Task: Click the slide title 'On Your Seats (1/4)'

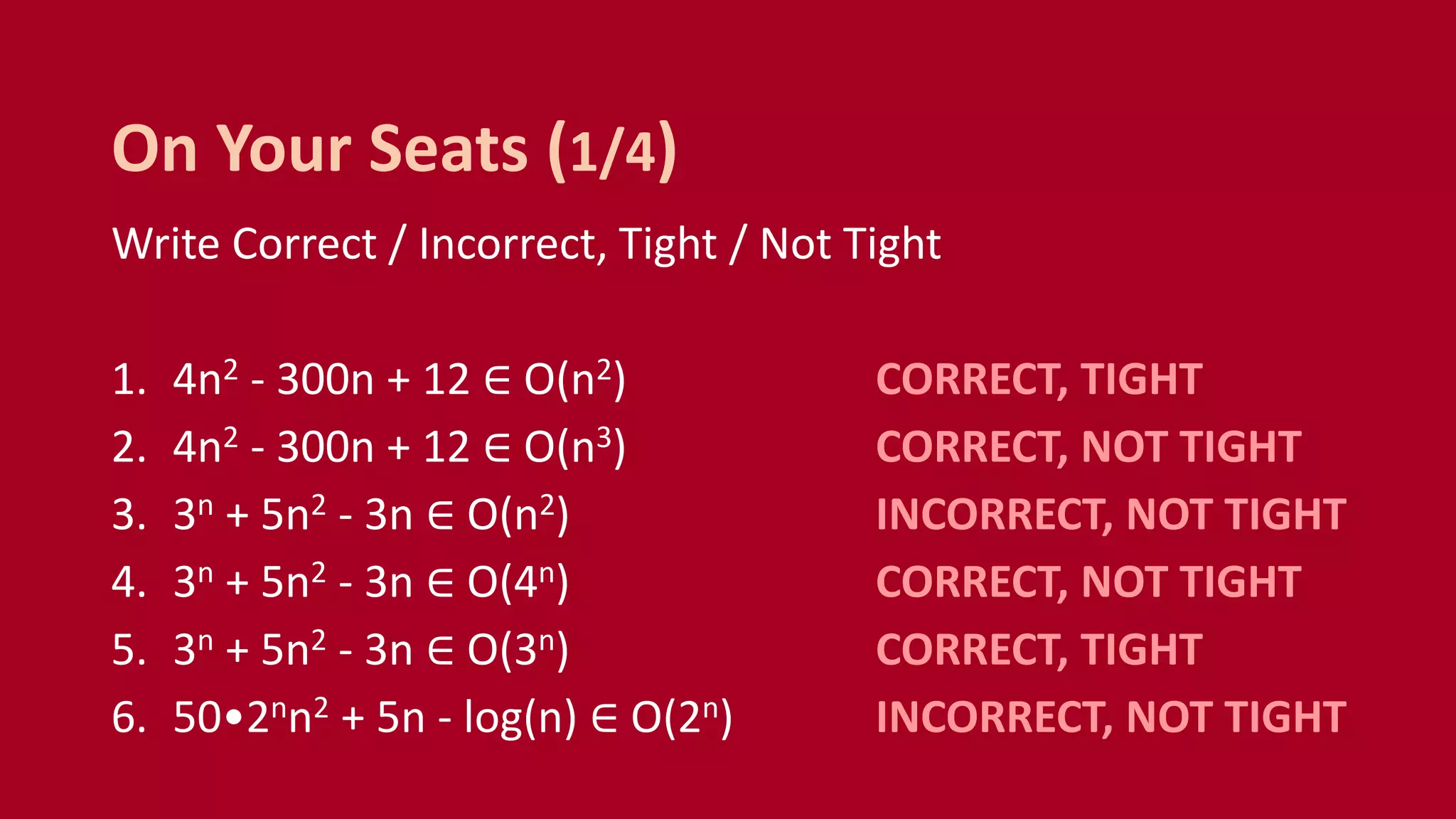Action: [x=395, y=149]
